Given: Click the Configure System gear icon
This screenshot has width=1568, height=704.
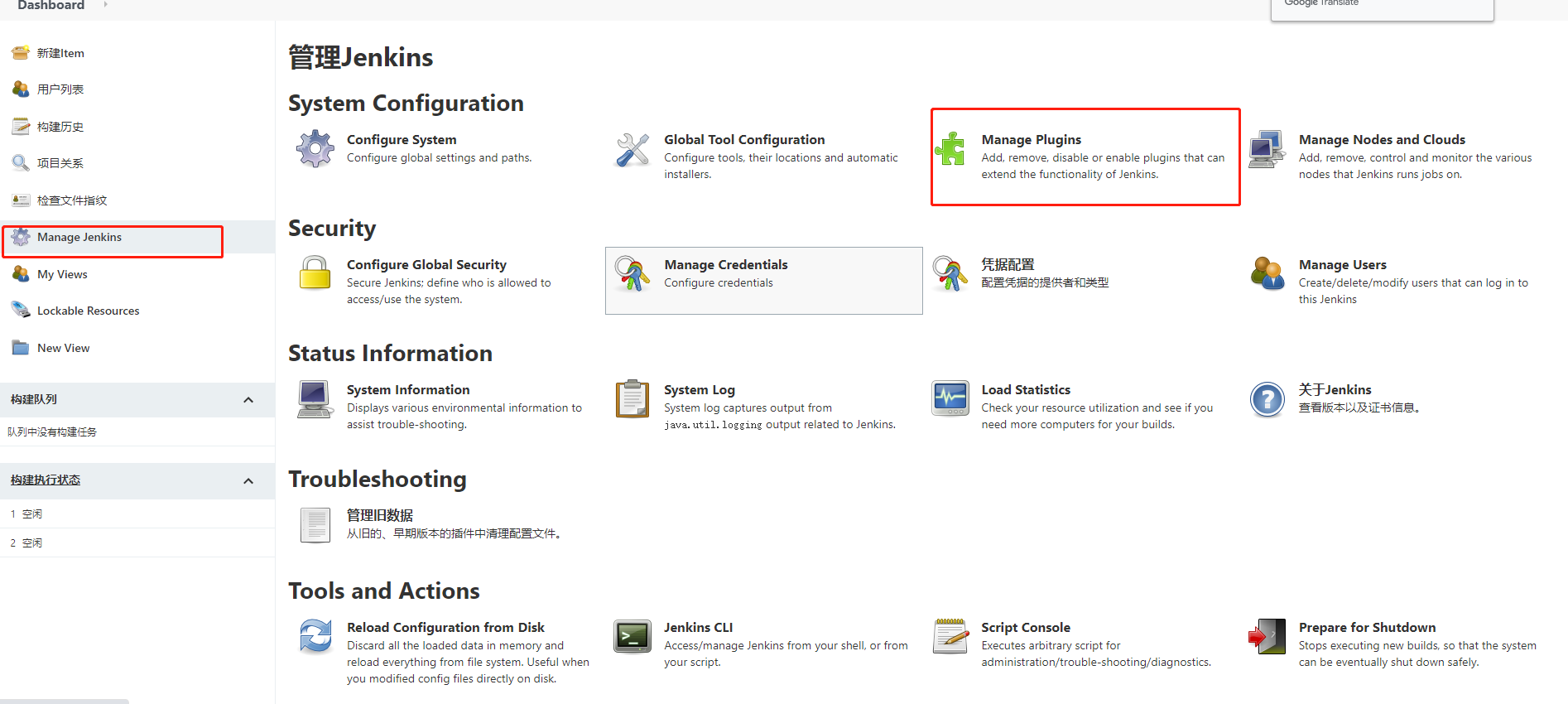Looking at the screenshot, I should 315,149.
